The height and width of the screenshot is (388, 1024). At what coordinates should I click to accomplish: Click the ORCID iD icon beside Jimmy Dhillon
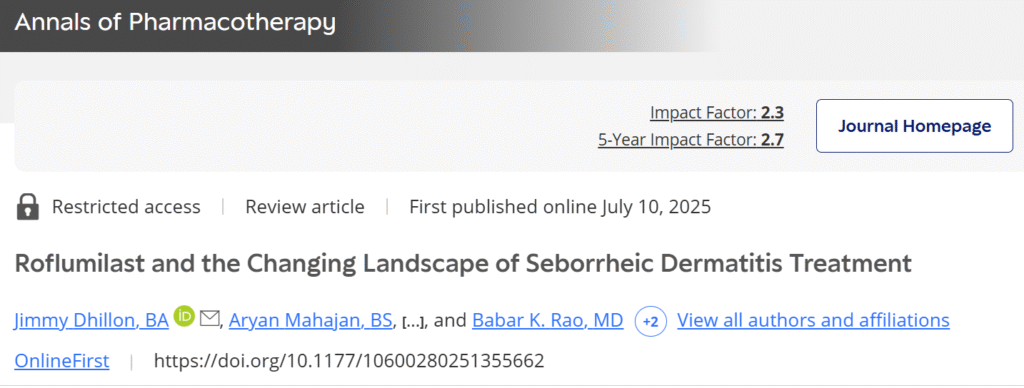(x=184, y=317)
